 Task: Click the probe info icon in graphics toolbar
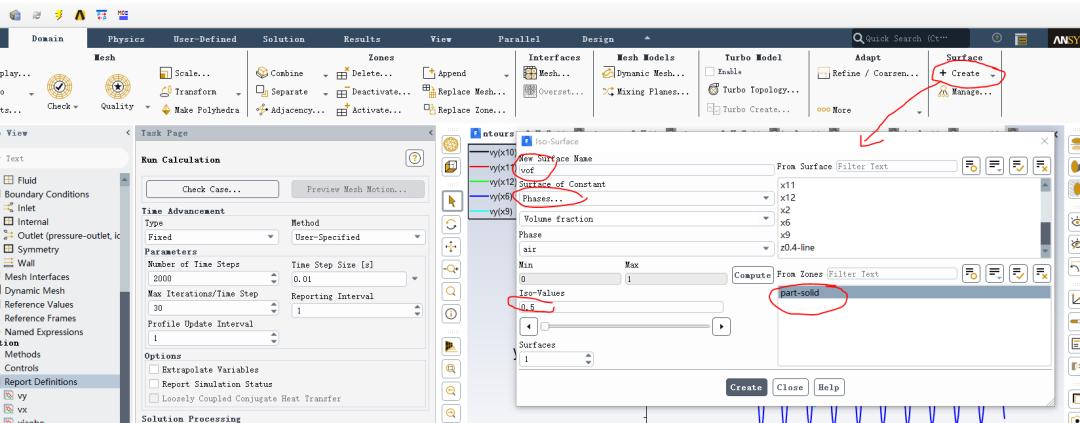[x=451, y=313]
